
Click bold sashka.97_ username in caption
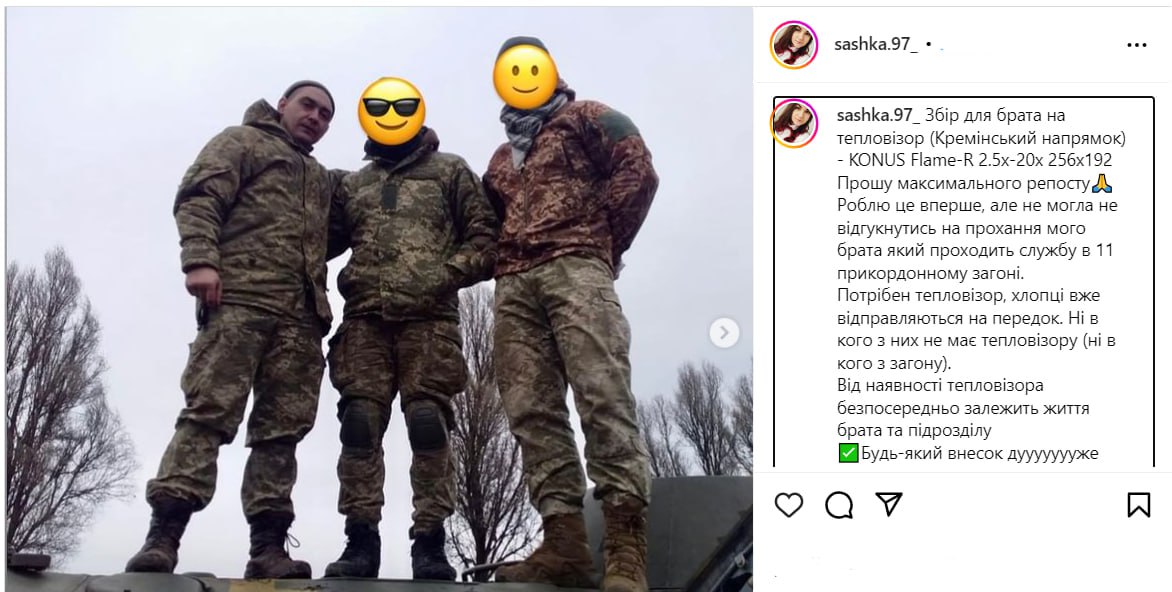[x=878, y=115]
